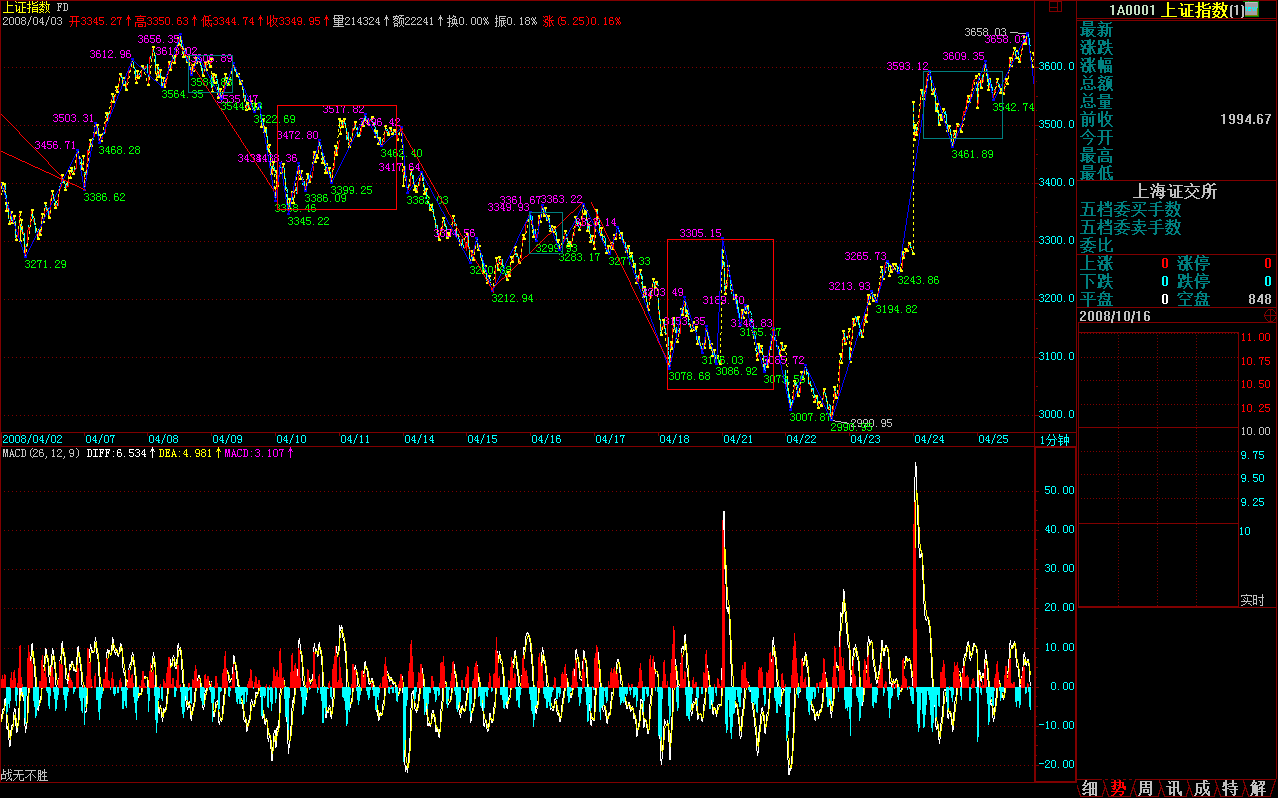Viewport: 1278px width, 798px height.
Task: Click the 1A0001 stock code header
Action: pyautogui.click(x=1135, y=10)
